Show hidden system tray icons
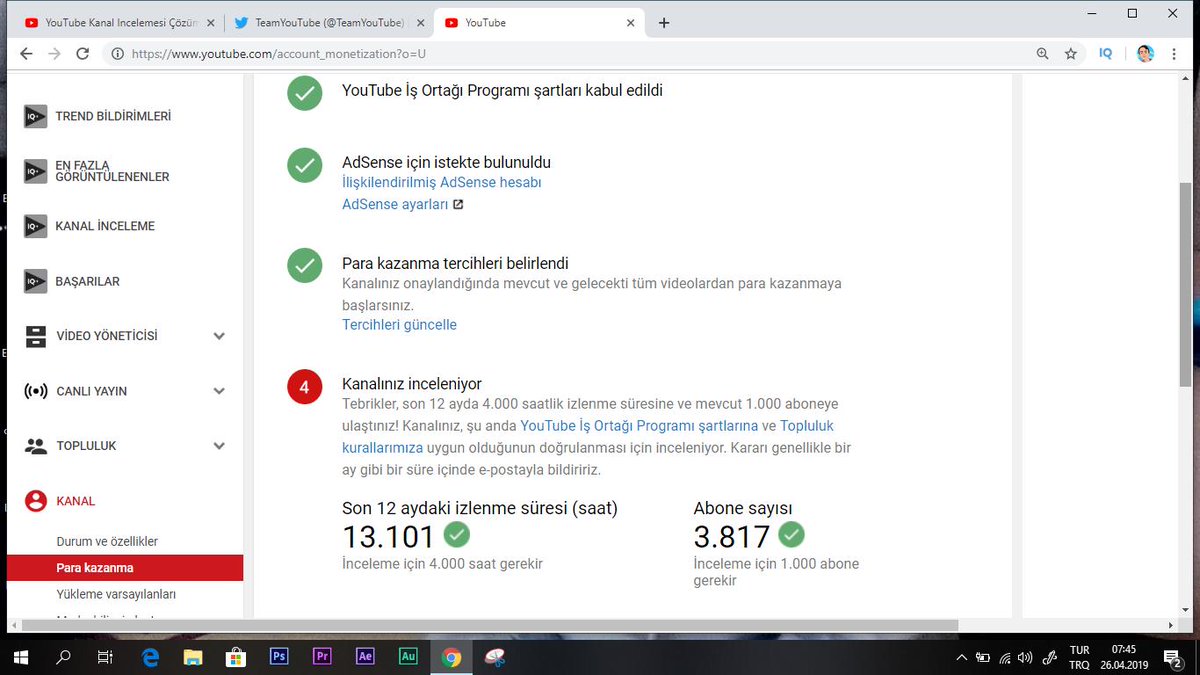 coord(962,657)
